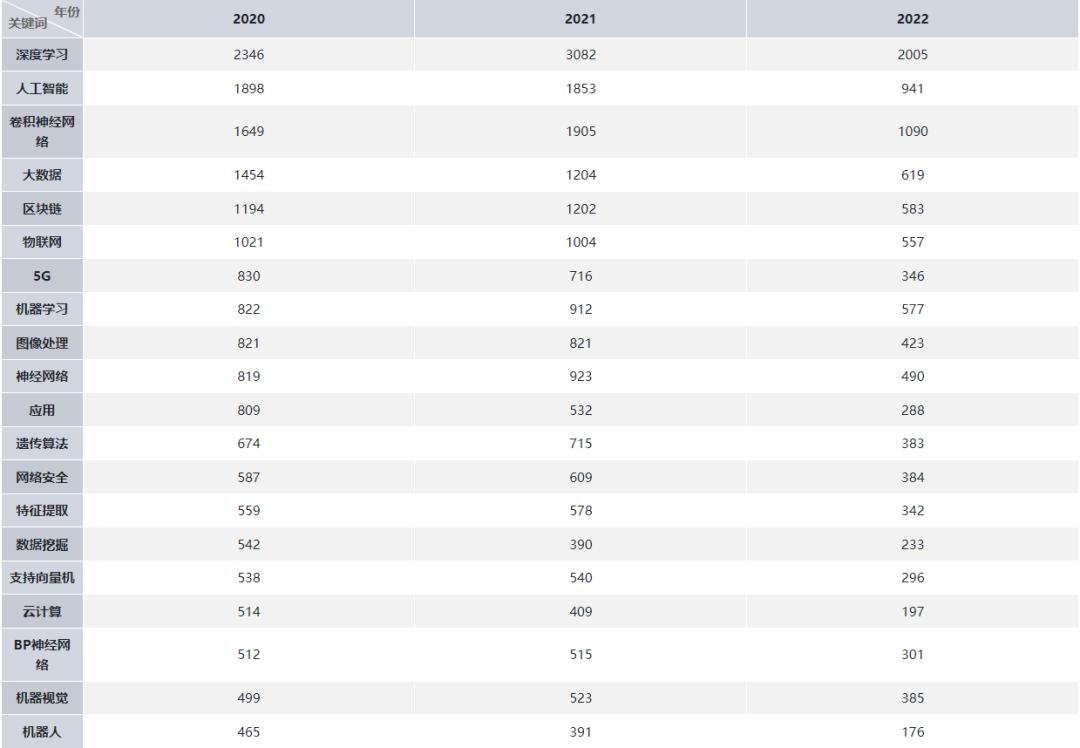Screen dimensions: 1080x748
Task: Click the value 1021 for 物联网
Action: pyautogui.click(x=249, y=242)
